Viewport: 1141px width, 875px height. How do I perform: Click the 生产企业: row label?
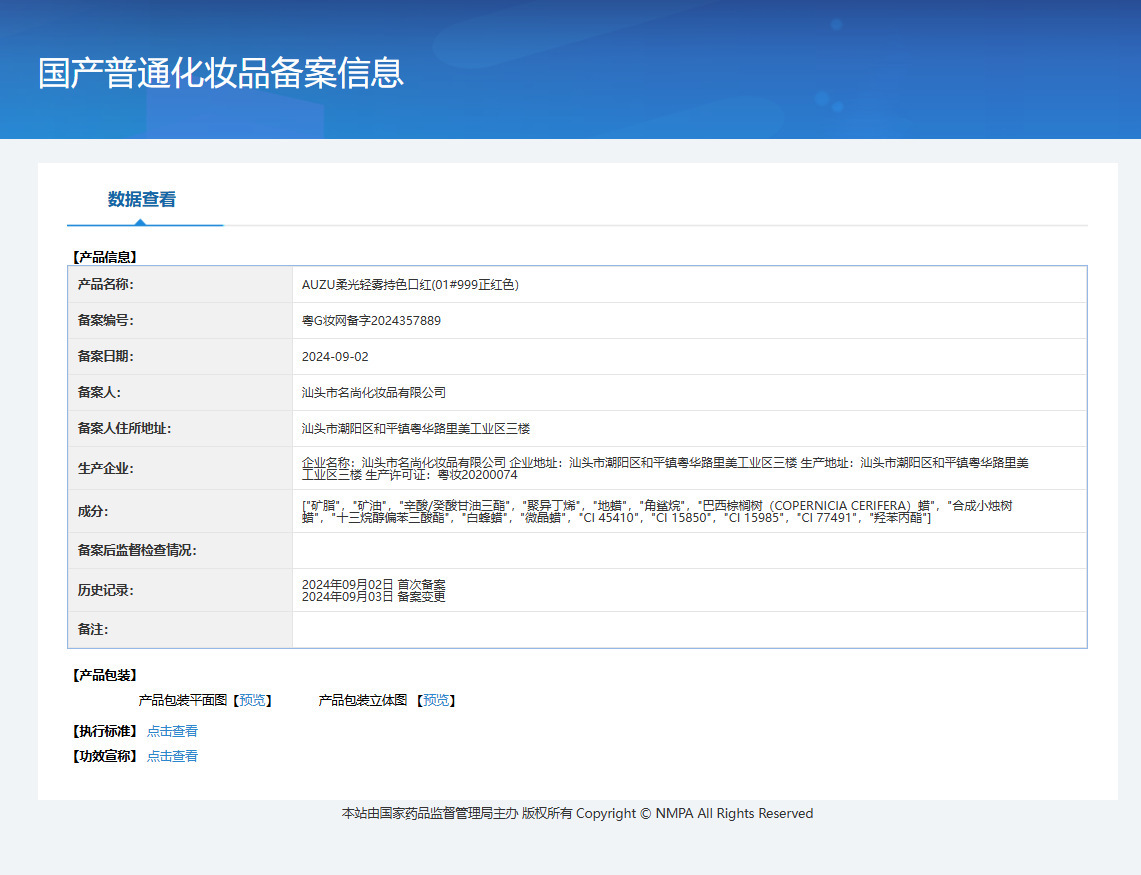(106, 469)
